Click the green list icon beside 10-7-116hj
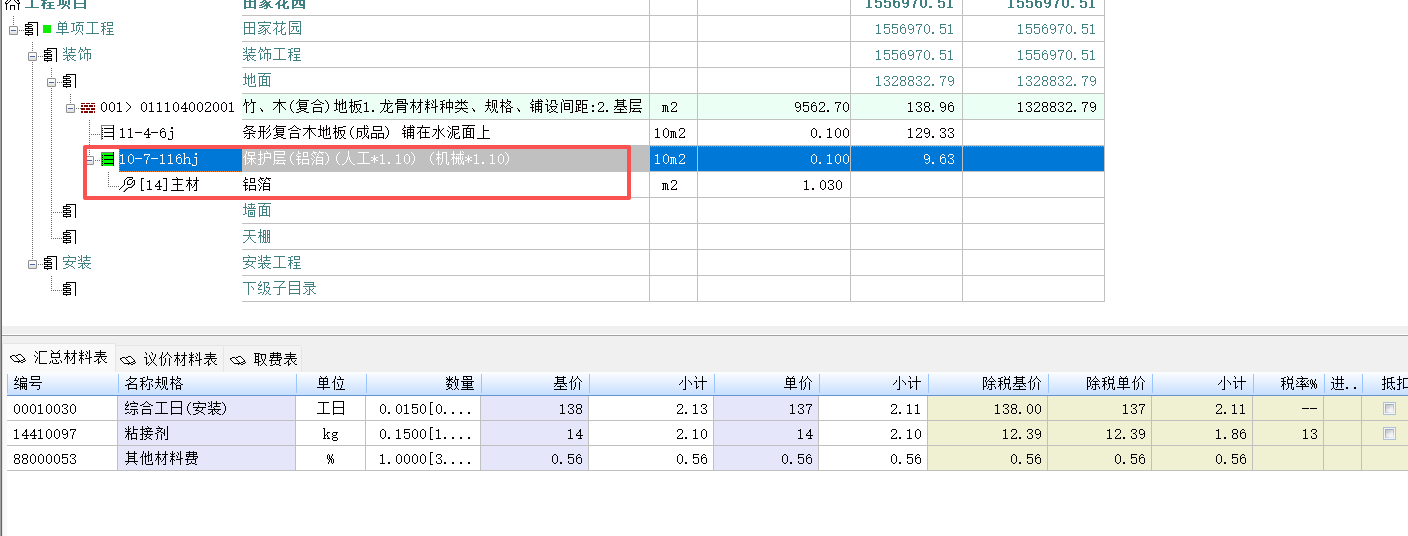 click(x=107, y=159)
